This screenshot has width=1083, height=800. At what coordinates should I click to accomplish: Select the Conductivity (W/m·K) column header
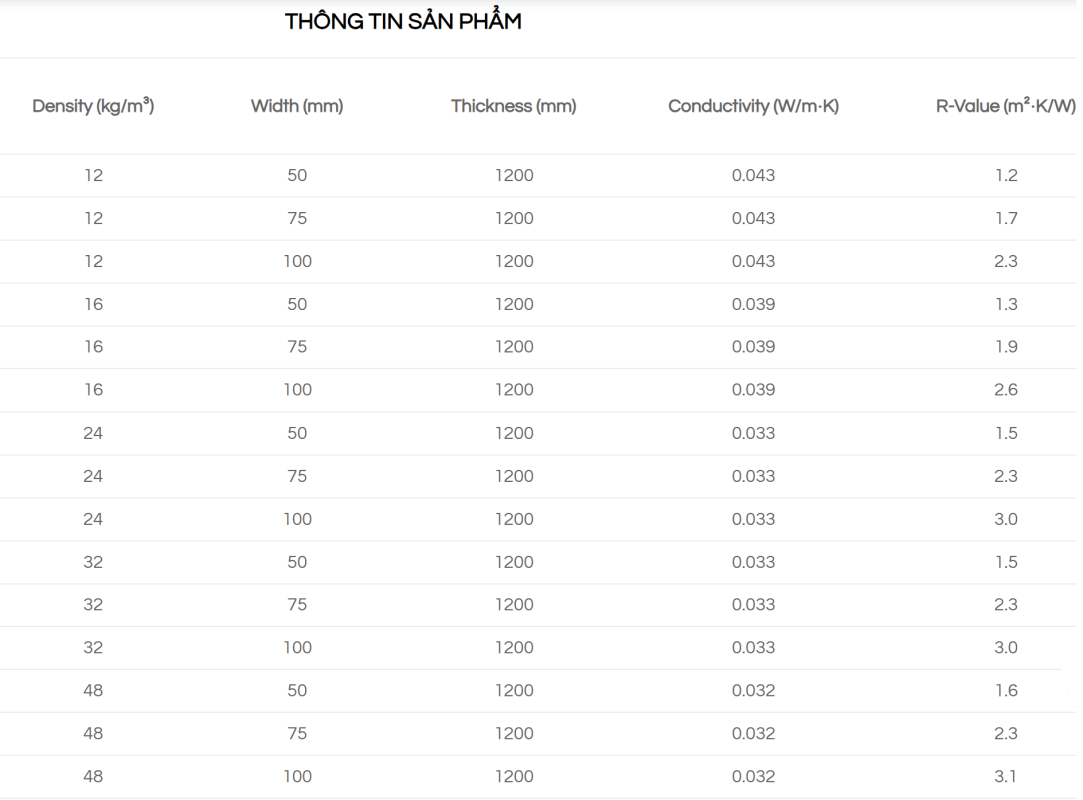tap(753, 106)
